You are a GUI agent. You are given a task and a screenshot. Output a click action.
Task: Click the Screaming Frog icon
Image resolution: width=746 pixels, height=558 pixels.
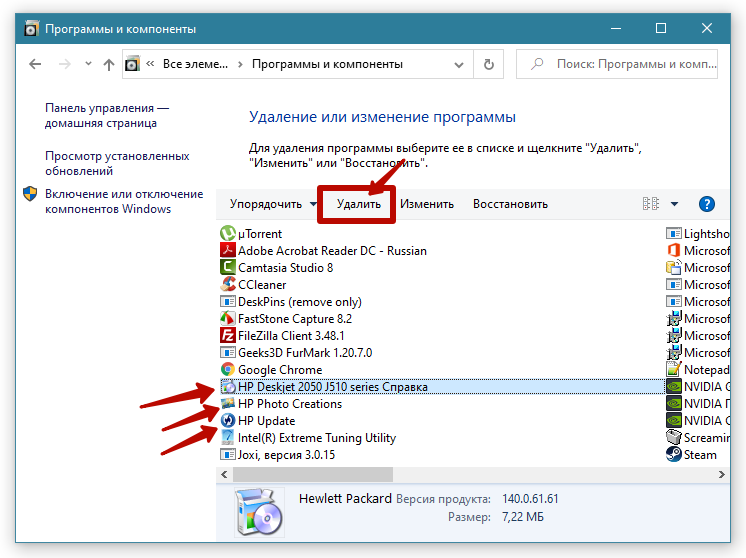674,438
